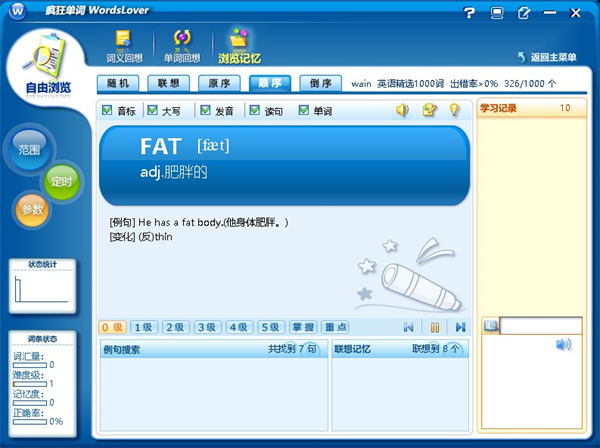The width and height of the screenshot is (600, 448).
Task: Play audio with the lower-right speaker icon
Action: (x=563, y=345)
